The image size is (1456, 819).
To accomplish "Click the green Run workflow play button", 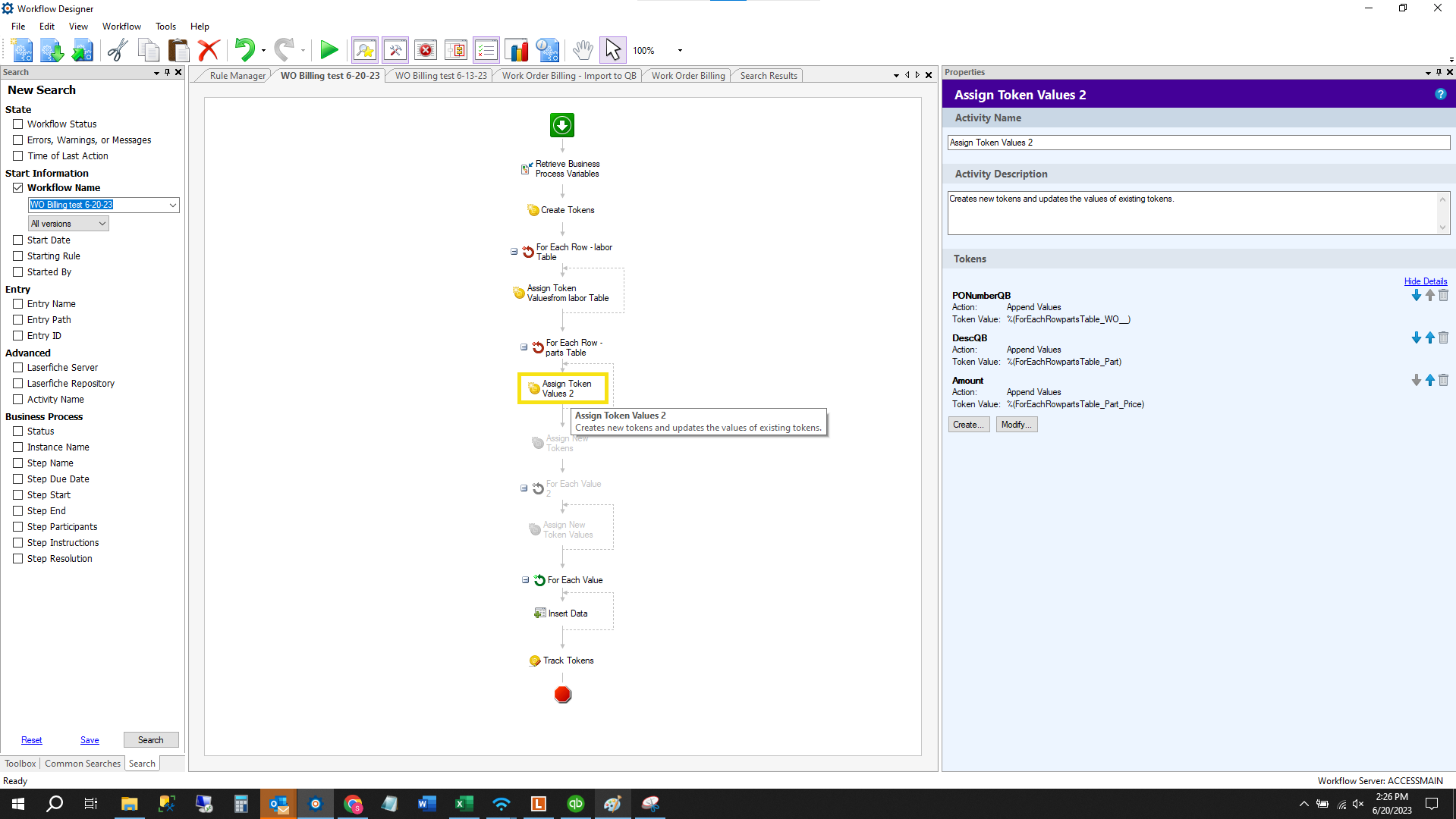I will coord(329,51).
